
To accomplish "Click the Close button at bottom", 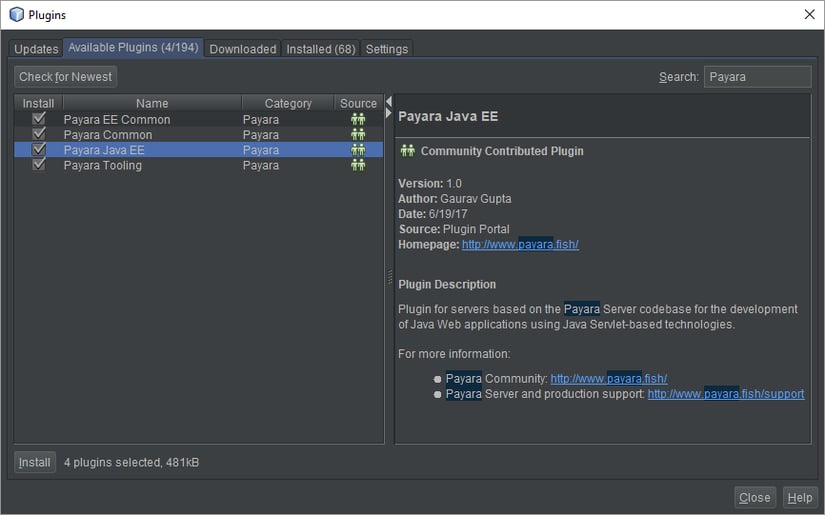I will [x=754, y=498].
